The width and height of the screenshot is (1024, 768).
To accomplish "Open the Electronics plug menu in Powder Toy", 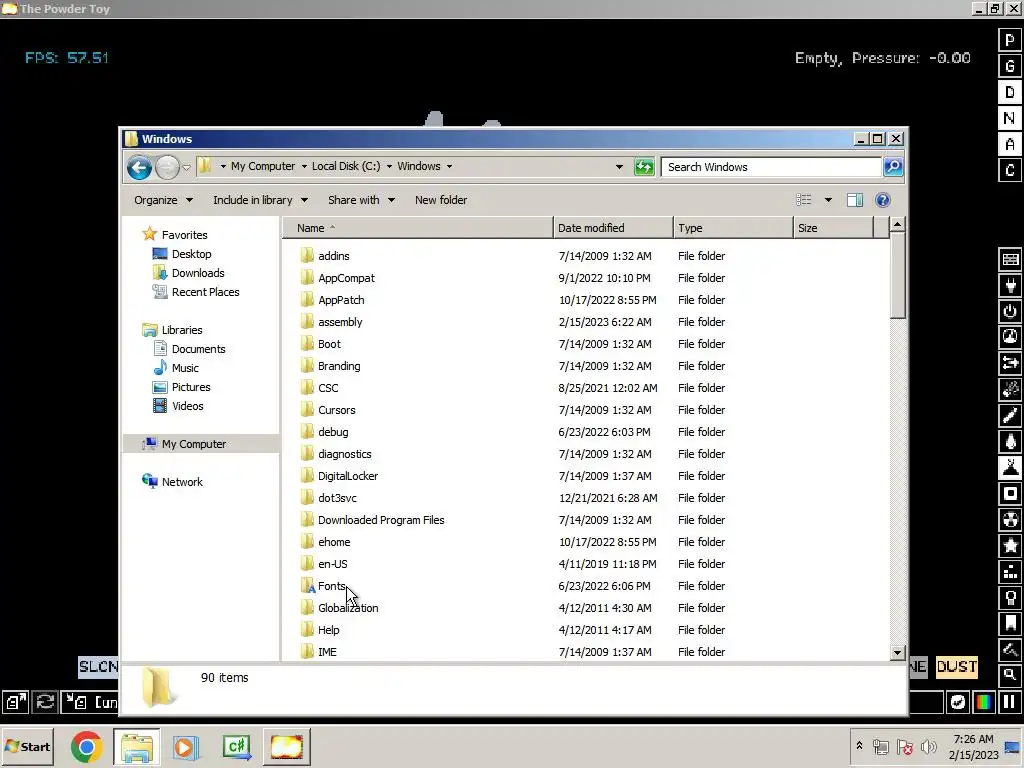I will pos(1010,285).
